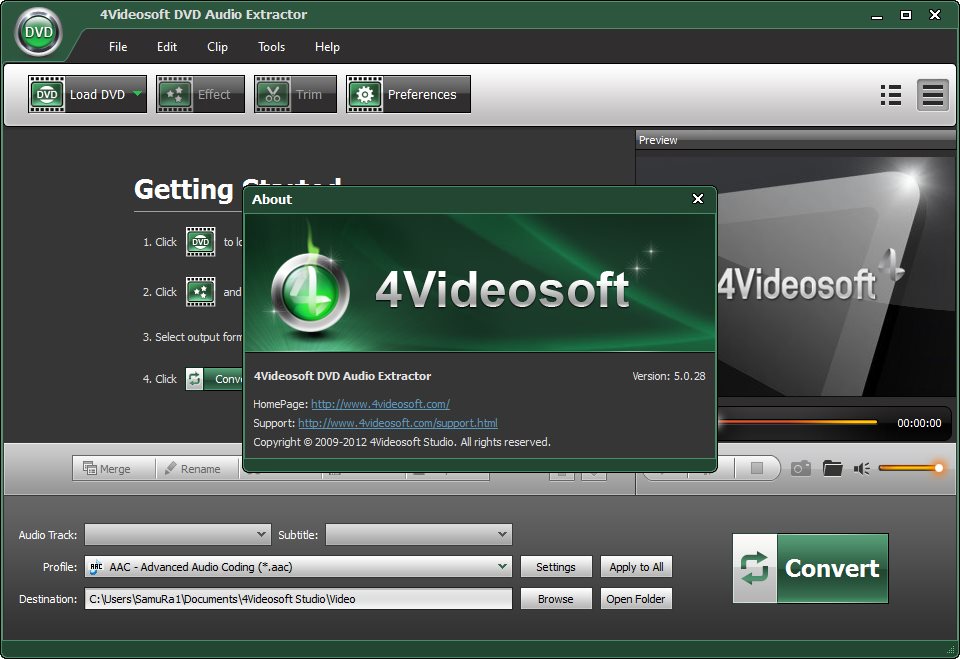This screenshot has width=960, height=659.
Task: Select the '4Videosoft DVD Audio Extractor' text in About
Action: point(343,376)
